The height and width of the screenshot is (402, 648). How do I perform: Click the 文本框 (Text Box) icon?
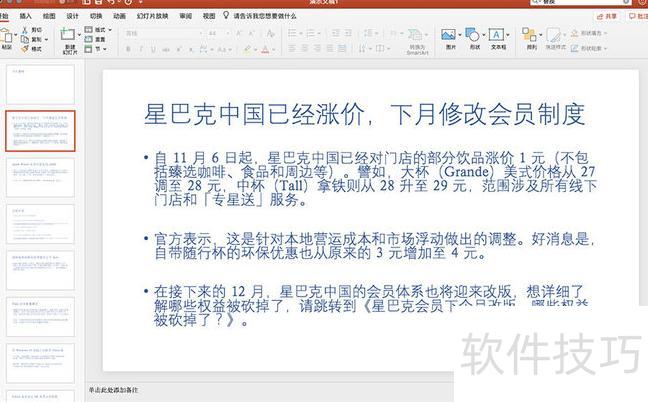click(x=496, y=35)
